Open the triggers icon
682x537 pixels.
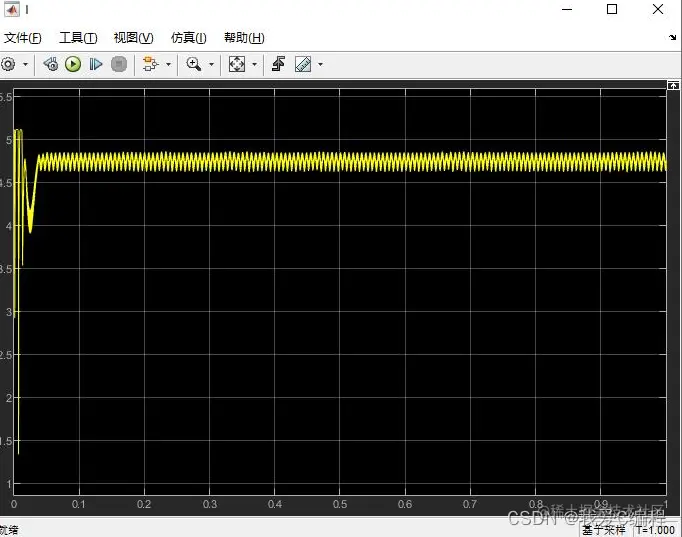[278, 64]
